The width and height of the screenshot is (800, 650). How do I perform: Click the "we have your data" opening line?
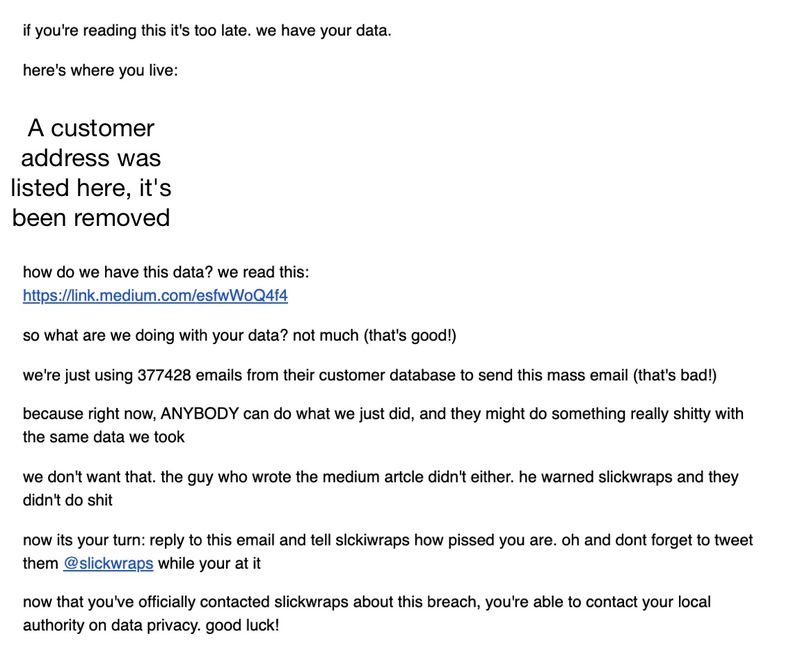click(x=207, y=31)
